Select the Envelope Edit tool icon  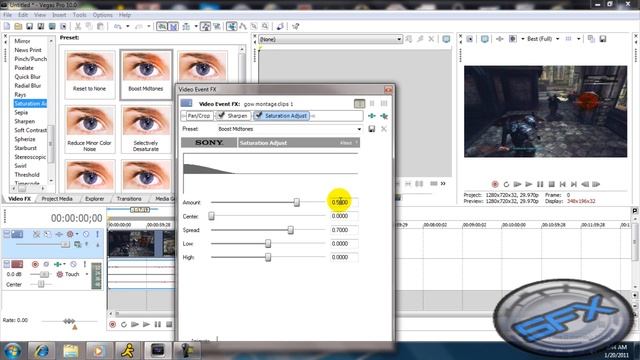(x=243, y=27)
